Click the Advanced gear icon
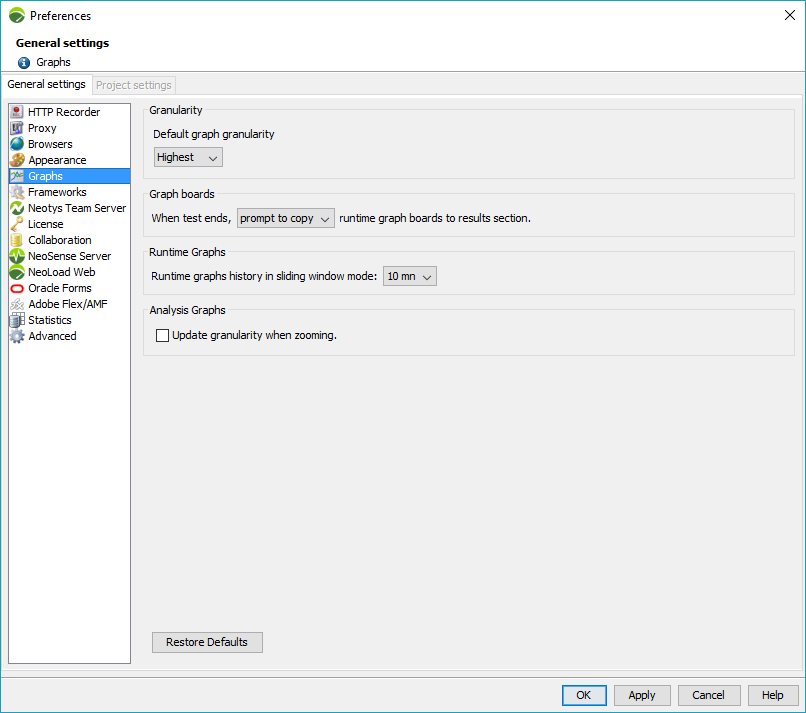 (x=17, y=336)
